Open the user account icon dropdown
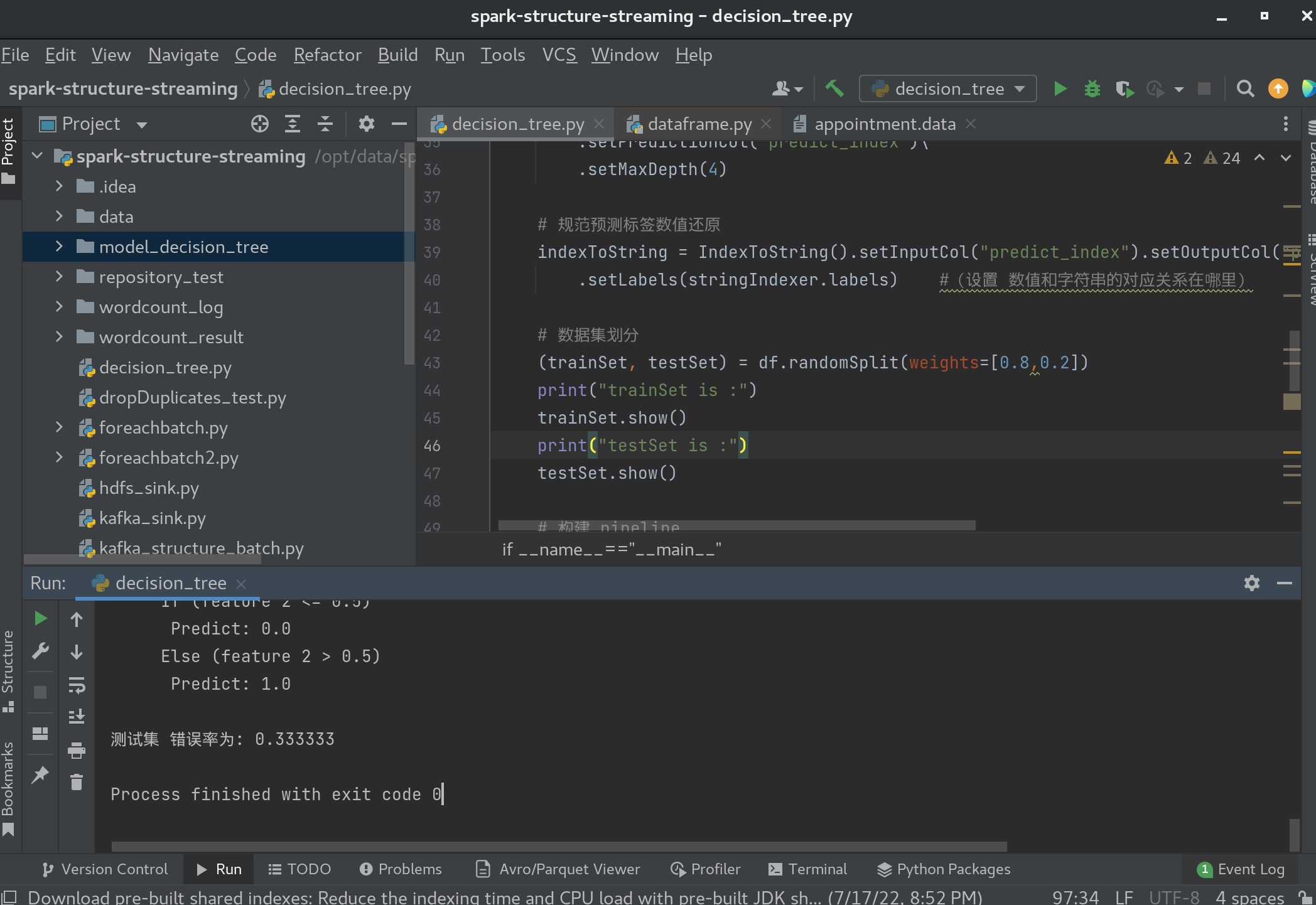The image size is (1316, 905). 787,89
